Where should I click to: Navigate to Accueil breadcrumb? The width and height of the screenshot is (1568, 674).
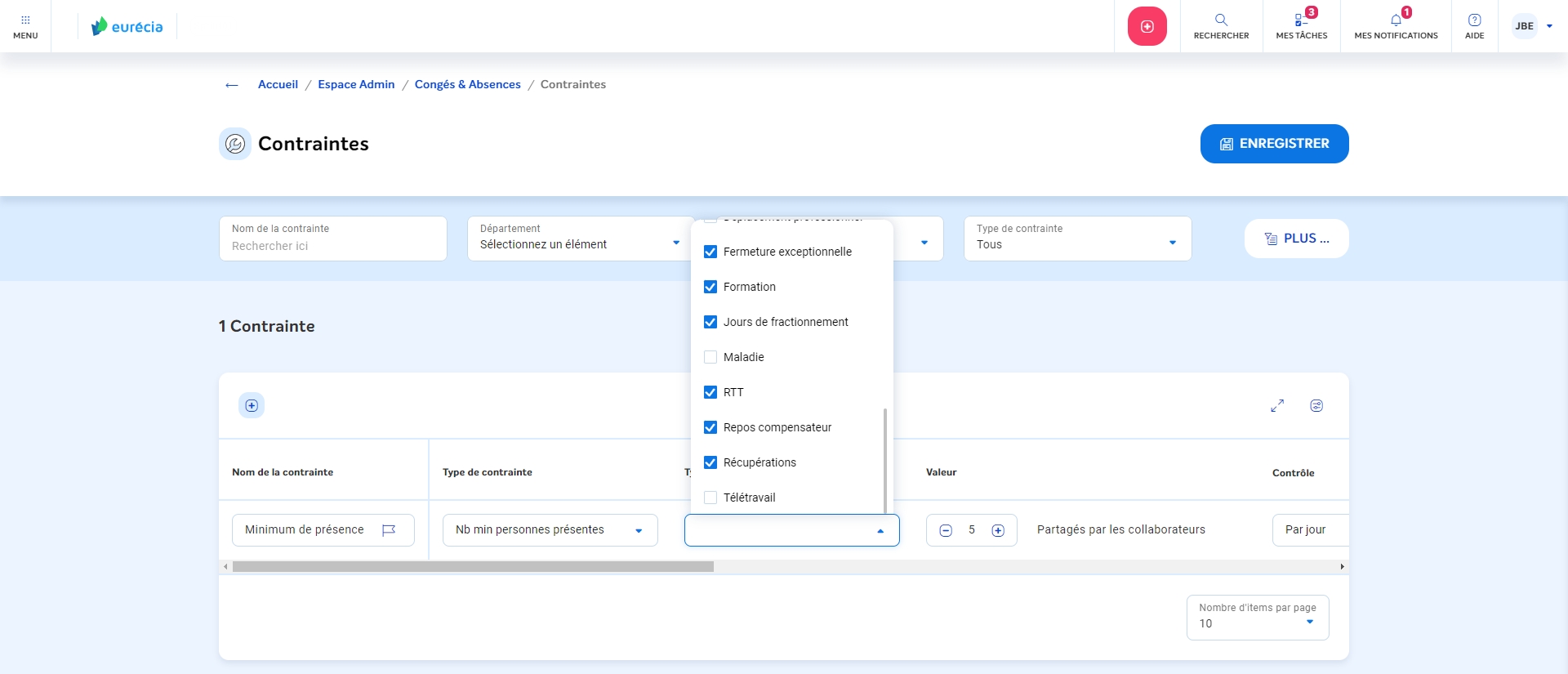click(x=278, y=84)
